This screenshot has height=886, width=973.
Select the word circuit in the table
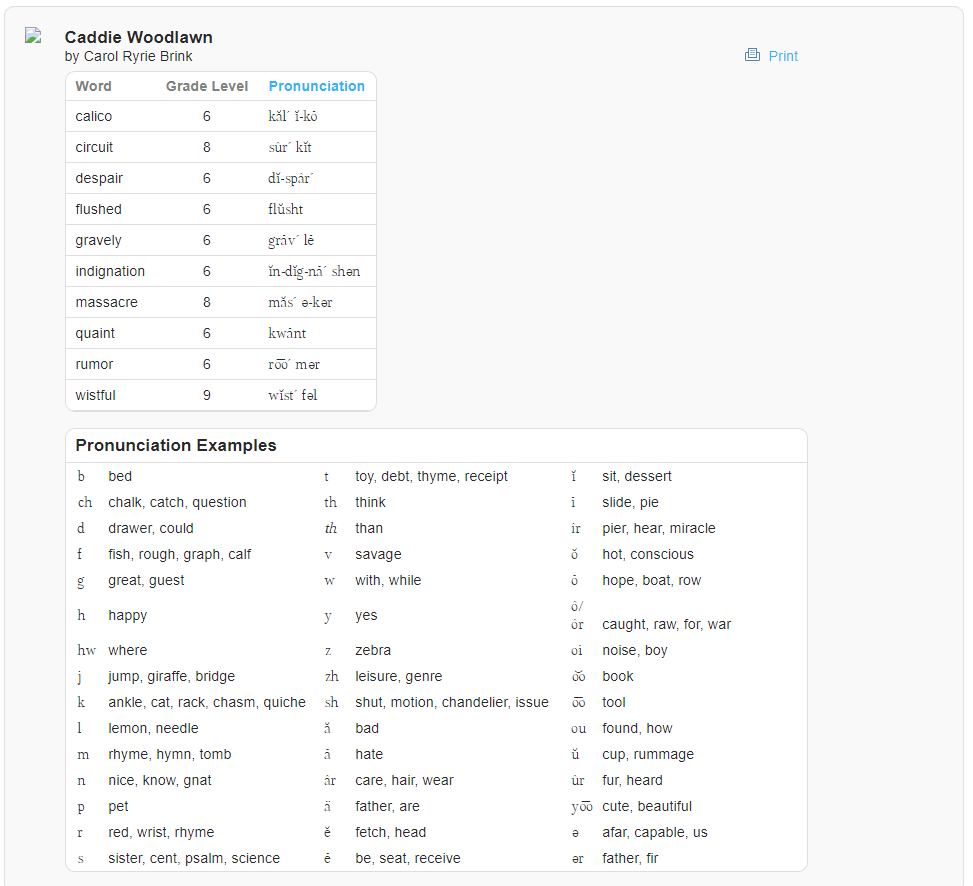point(94,147)
